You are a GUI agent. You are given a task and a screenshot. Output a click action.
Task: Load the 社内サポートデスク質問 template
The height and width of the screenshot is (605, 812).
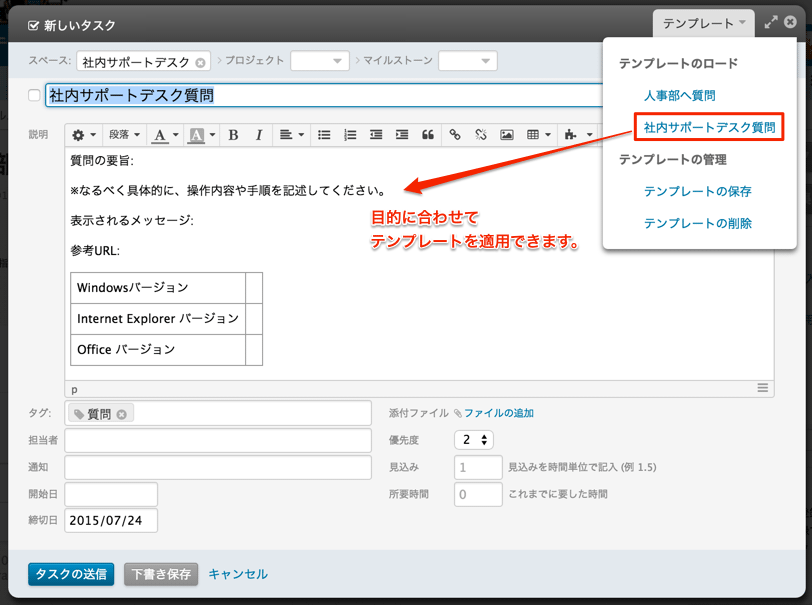click(x=709, y=127)
